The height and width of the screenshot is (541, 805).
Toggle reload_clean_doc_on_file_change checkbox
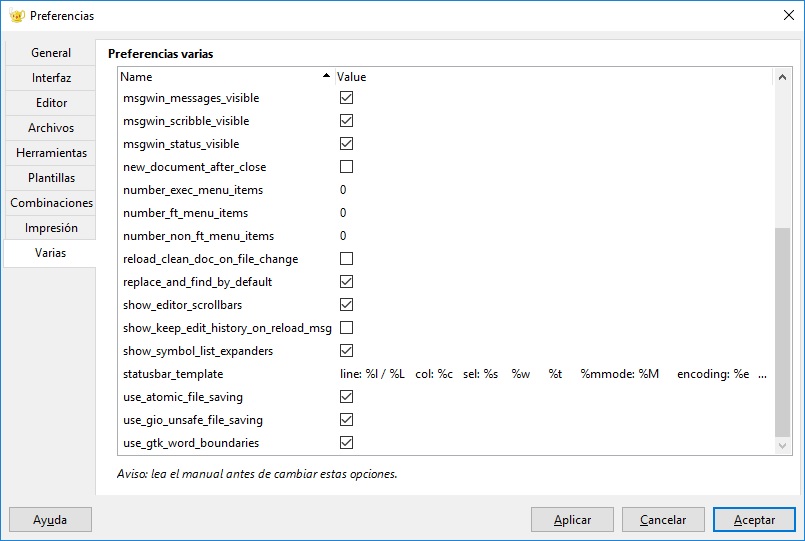(x=347, y=259)
